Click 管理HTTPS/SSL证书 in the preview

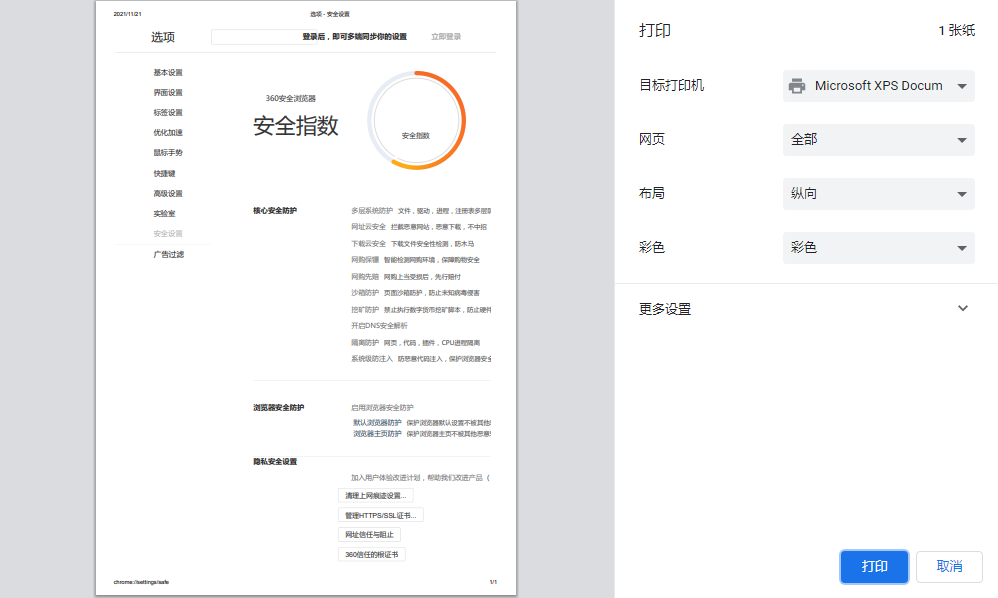pyautogui.click(x=381, y=515)
